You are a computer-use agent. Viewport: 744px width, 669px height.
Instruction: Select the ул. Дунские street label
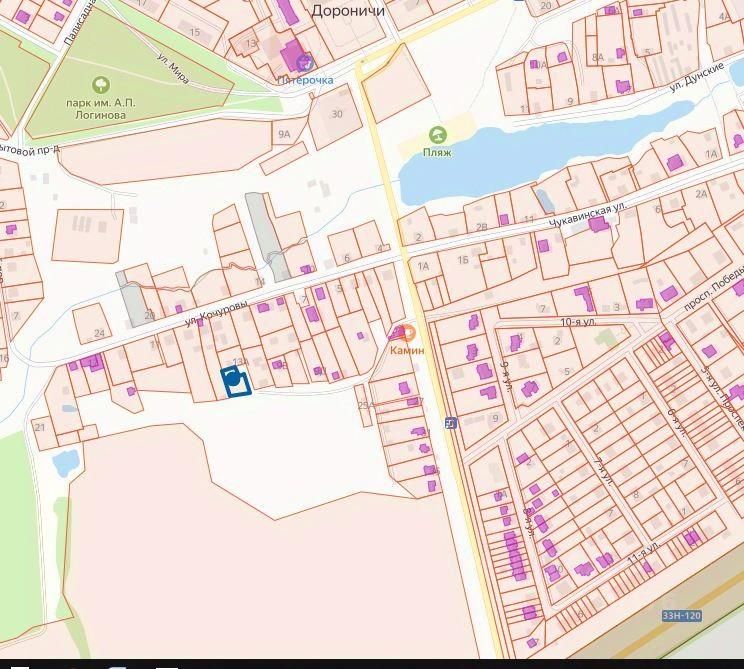[x=697, y=77]
